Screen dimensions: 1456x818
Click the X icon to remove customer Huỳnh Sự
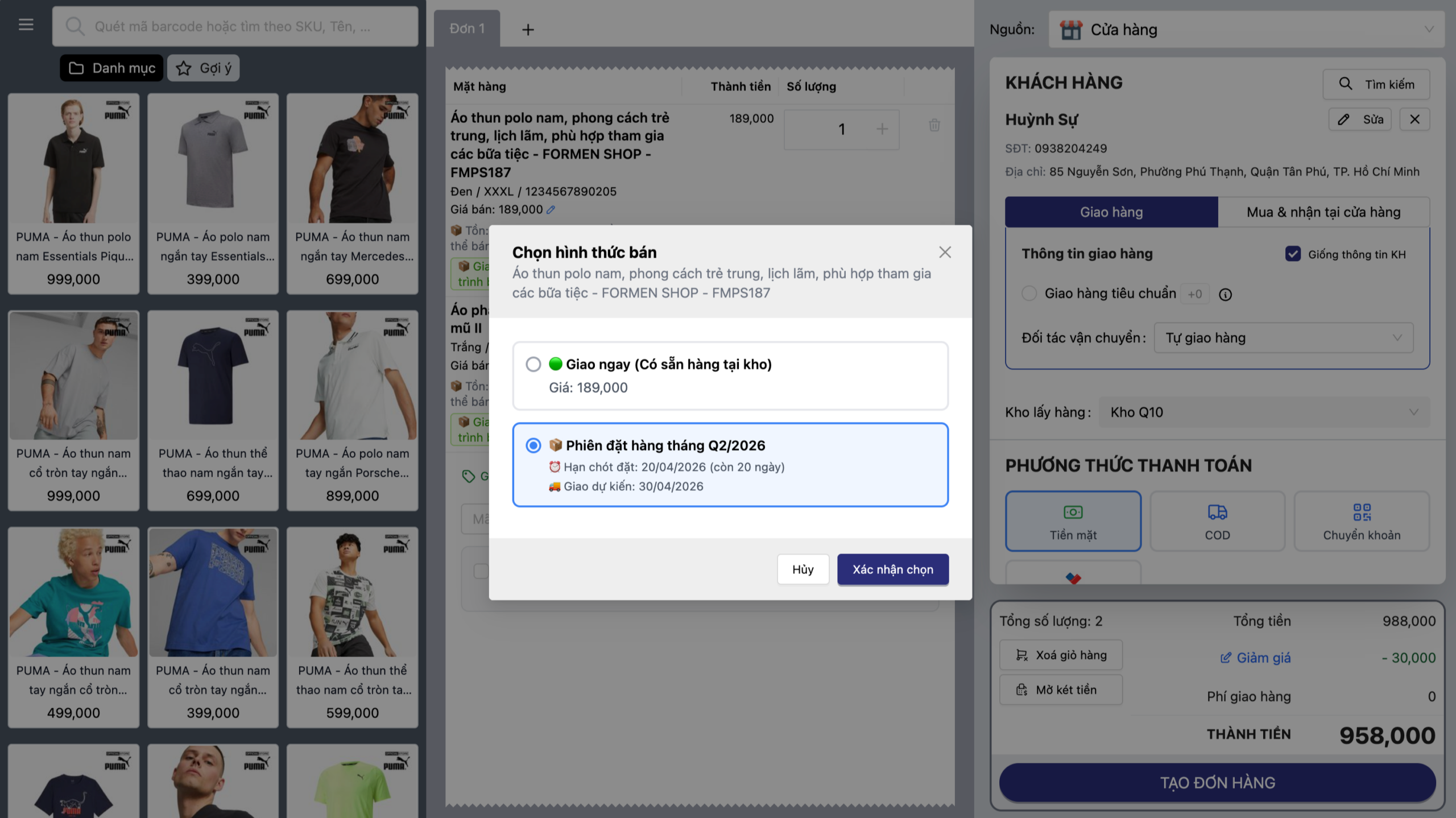1414,119
